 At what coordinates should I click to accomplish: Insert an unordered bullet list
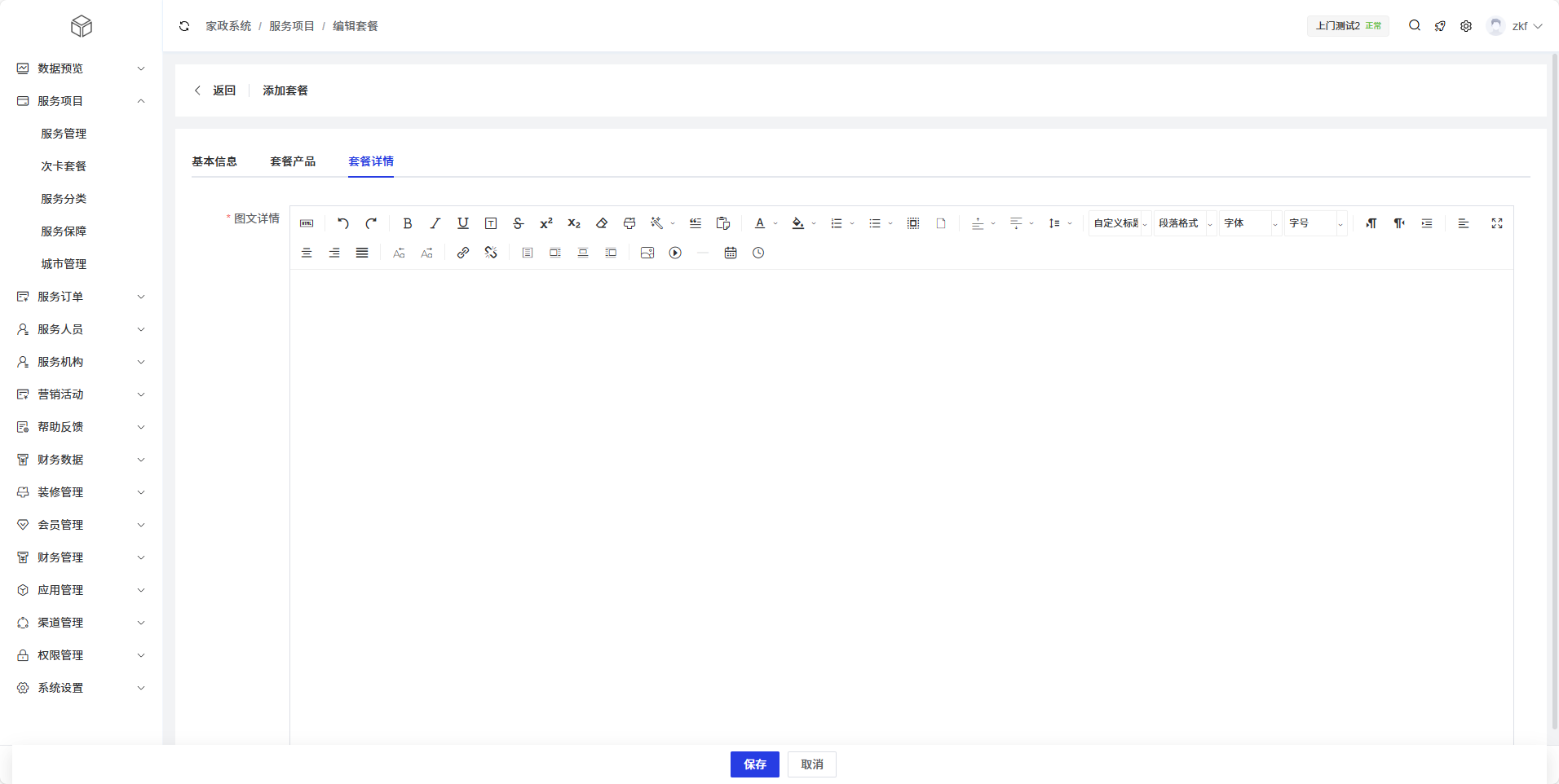click(x=875, y=223)
